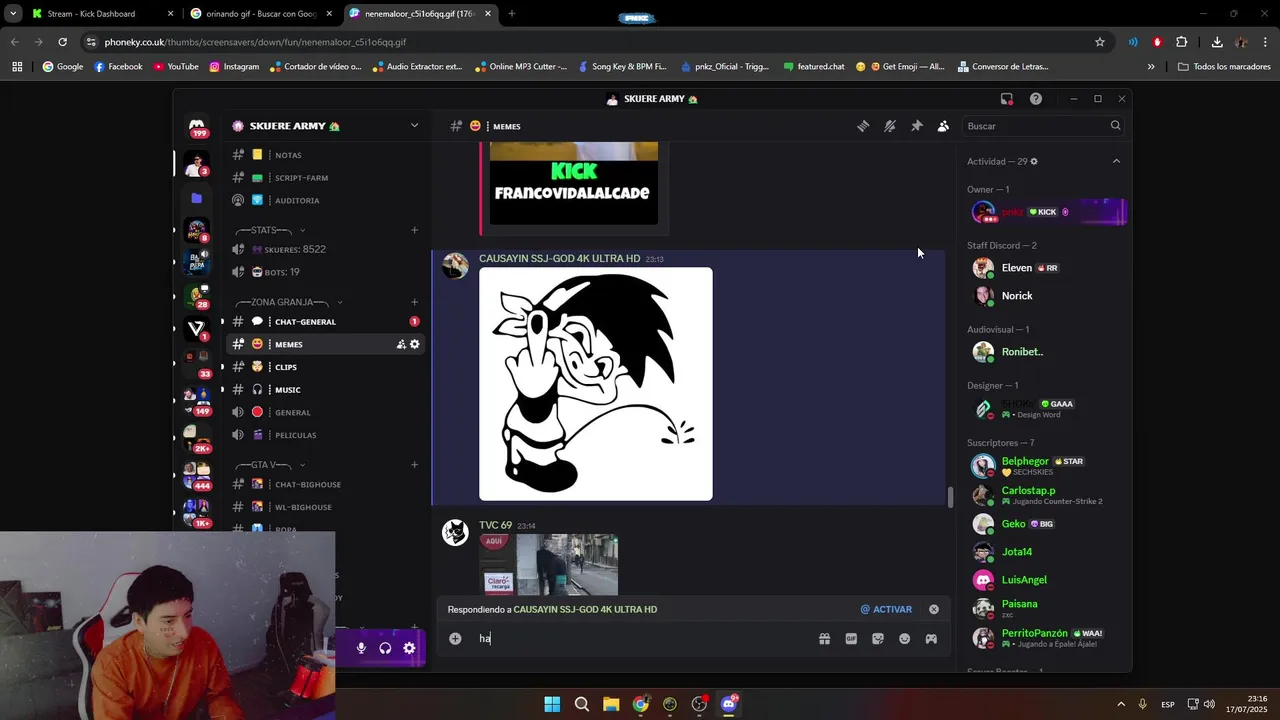
Task: Open Instagram bookmark in Chrome
Action: point(234,67)
